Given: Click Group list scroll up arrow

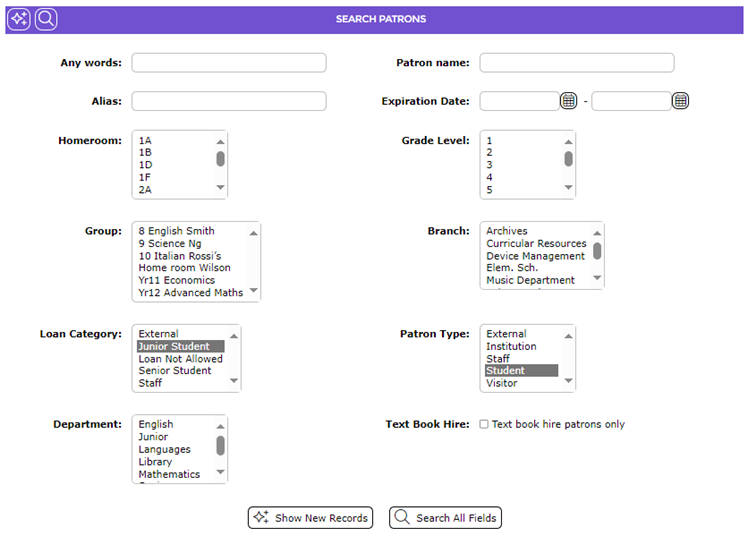Looking at the screenshot, I should [254, 233].
